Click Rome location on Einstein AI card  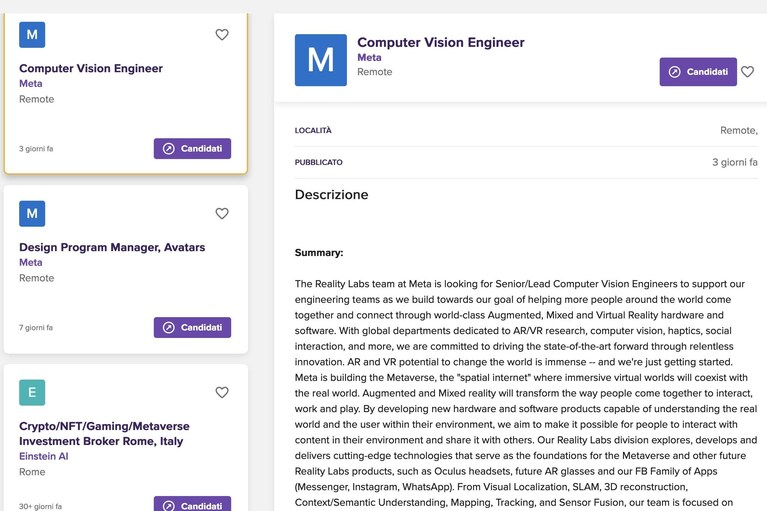(x=32, y=472)
